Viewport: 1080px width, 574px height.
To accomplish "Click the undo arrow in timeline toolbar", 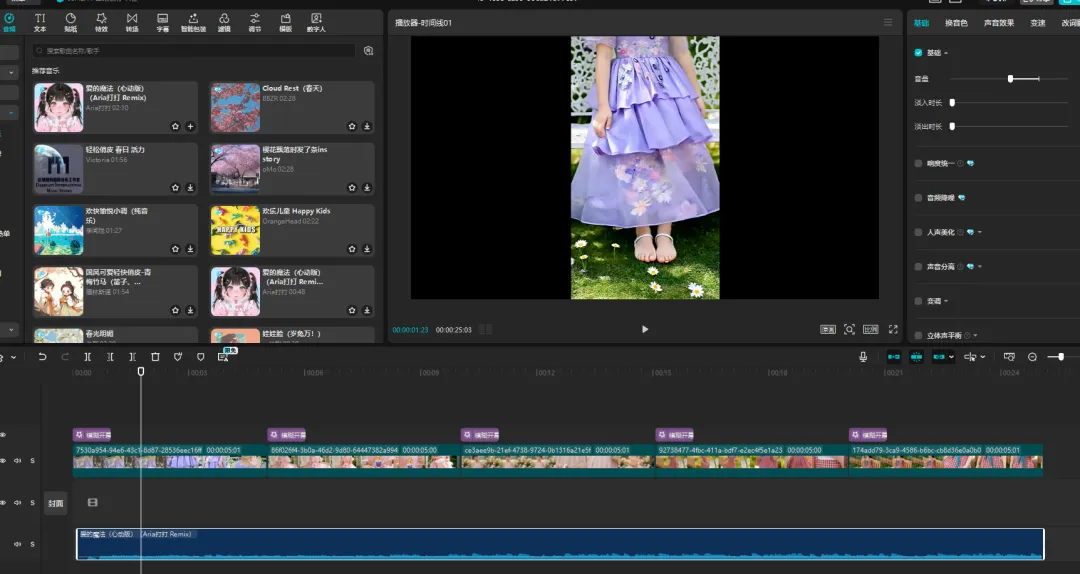I will point(42,357).
